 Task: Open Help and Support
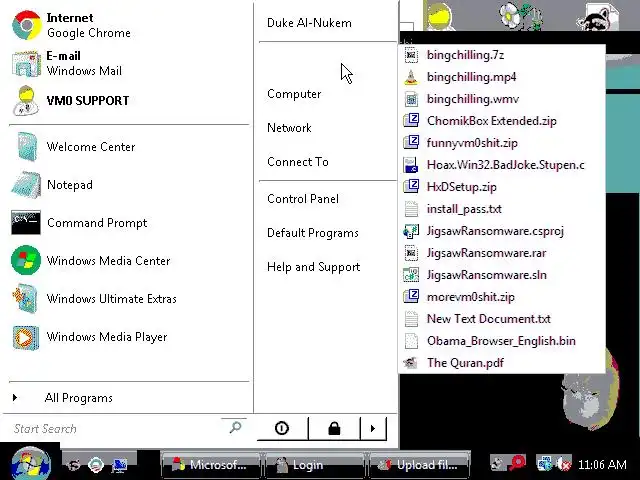tap(313, 267)
